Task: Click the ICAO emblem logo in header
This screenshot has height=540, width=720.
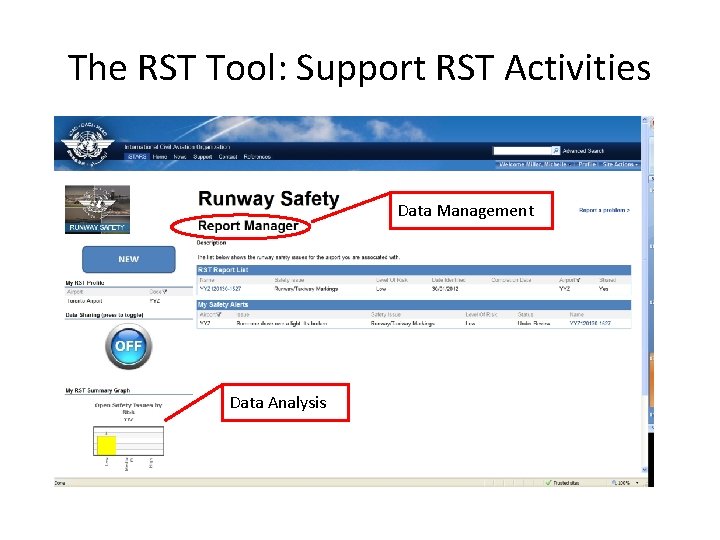Action: point(87,144)
